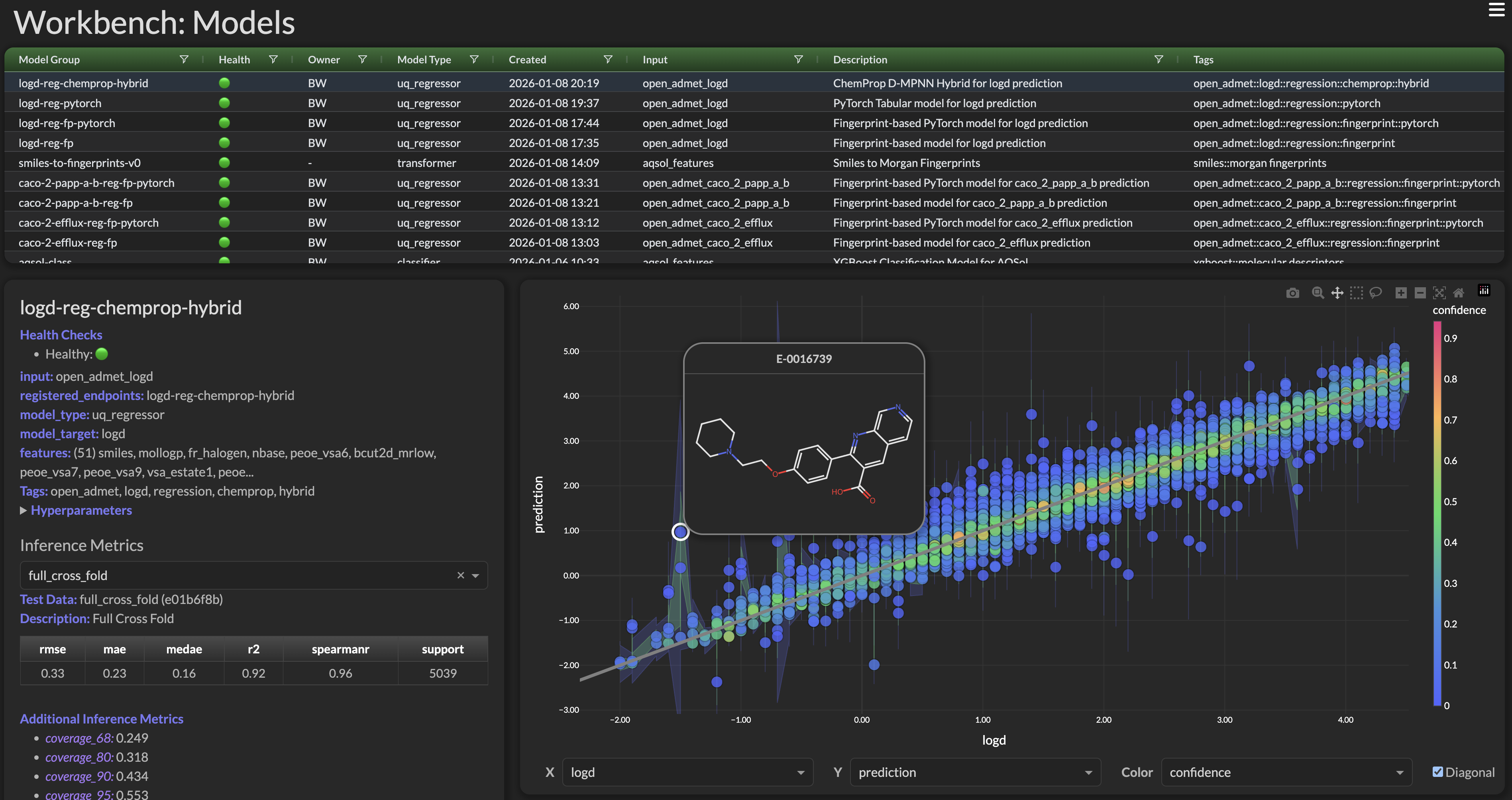Image resolution: width=1512 pixels, height=800 pixels.
Task: Open the filter on the Model Group column
Action: click(x=184, y=59)
